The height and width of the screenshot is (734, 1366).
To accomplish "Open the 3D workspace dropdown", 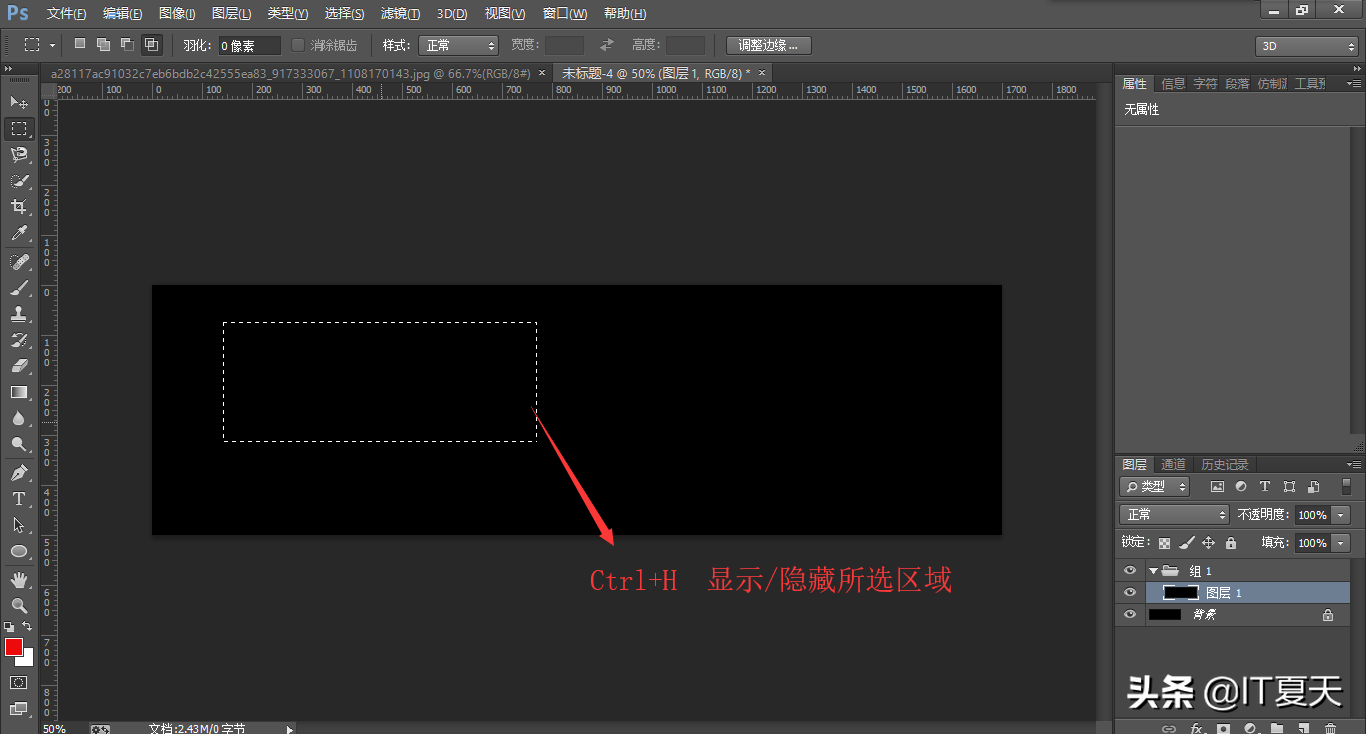I will pos(1306,46).
